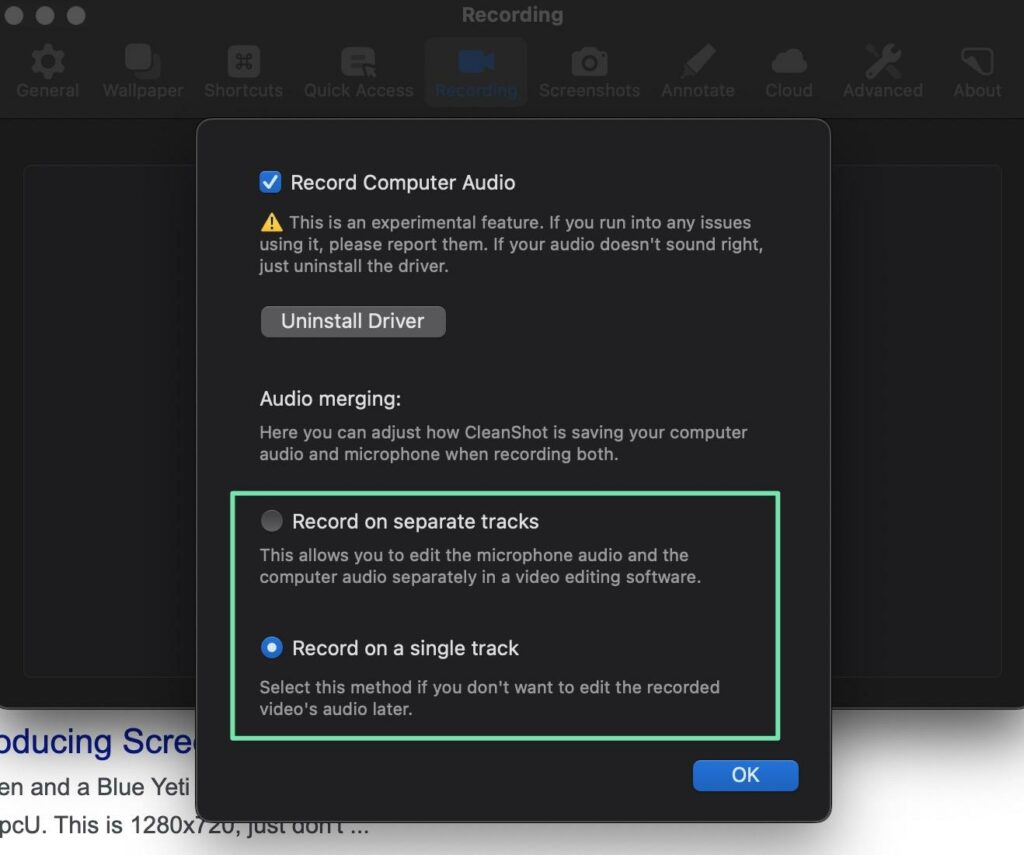Viewport: 1024px width, 855px height.
Task: Click the Recording window title text
Action: tap(512, 16)
